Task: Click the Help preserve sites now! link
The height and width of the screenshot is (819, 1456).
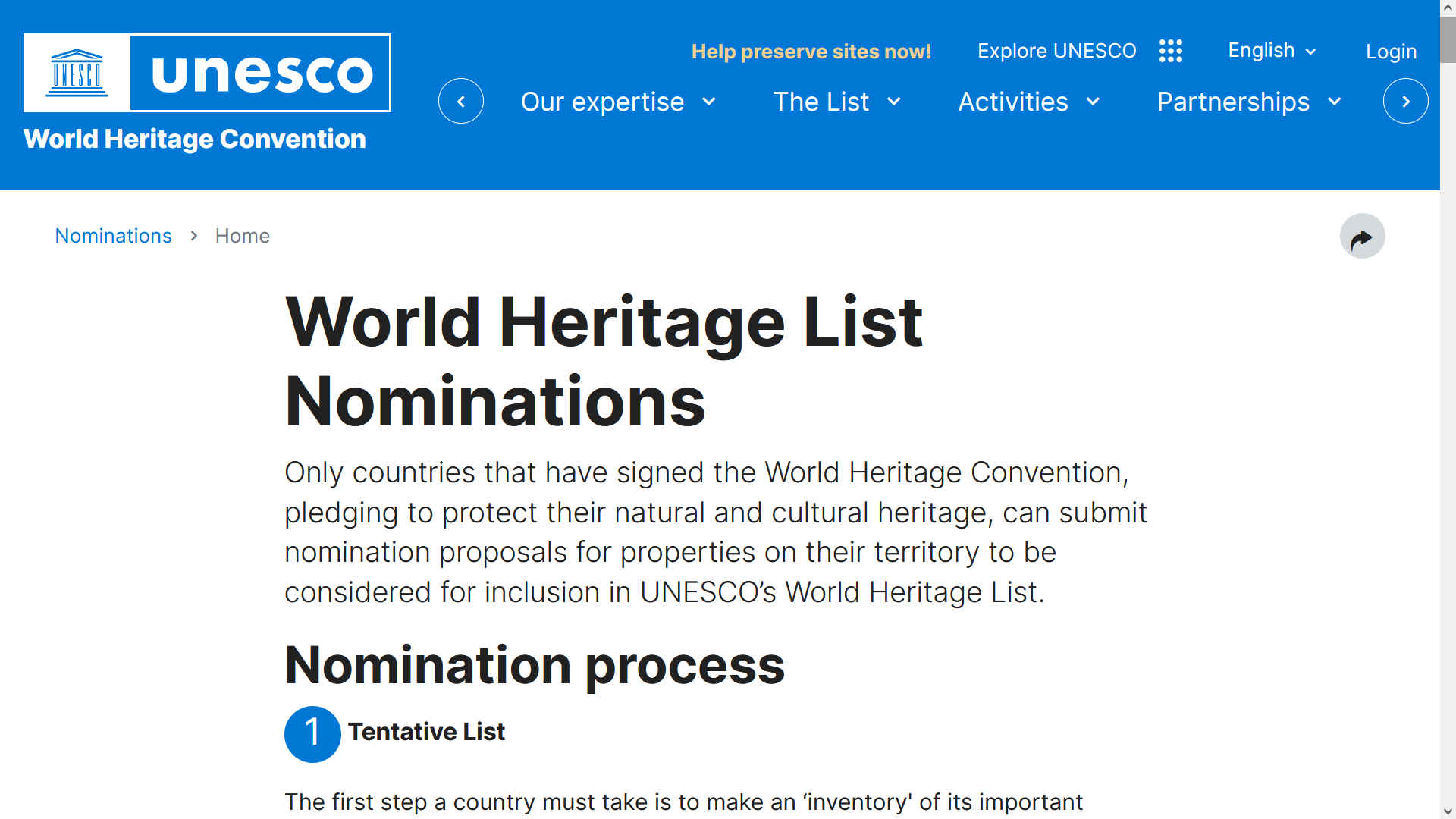Action: pos(811,52)
